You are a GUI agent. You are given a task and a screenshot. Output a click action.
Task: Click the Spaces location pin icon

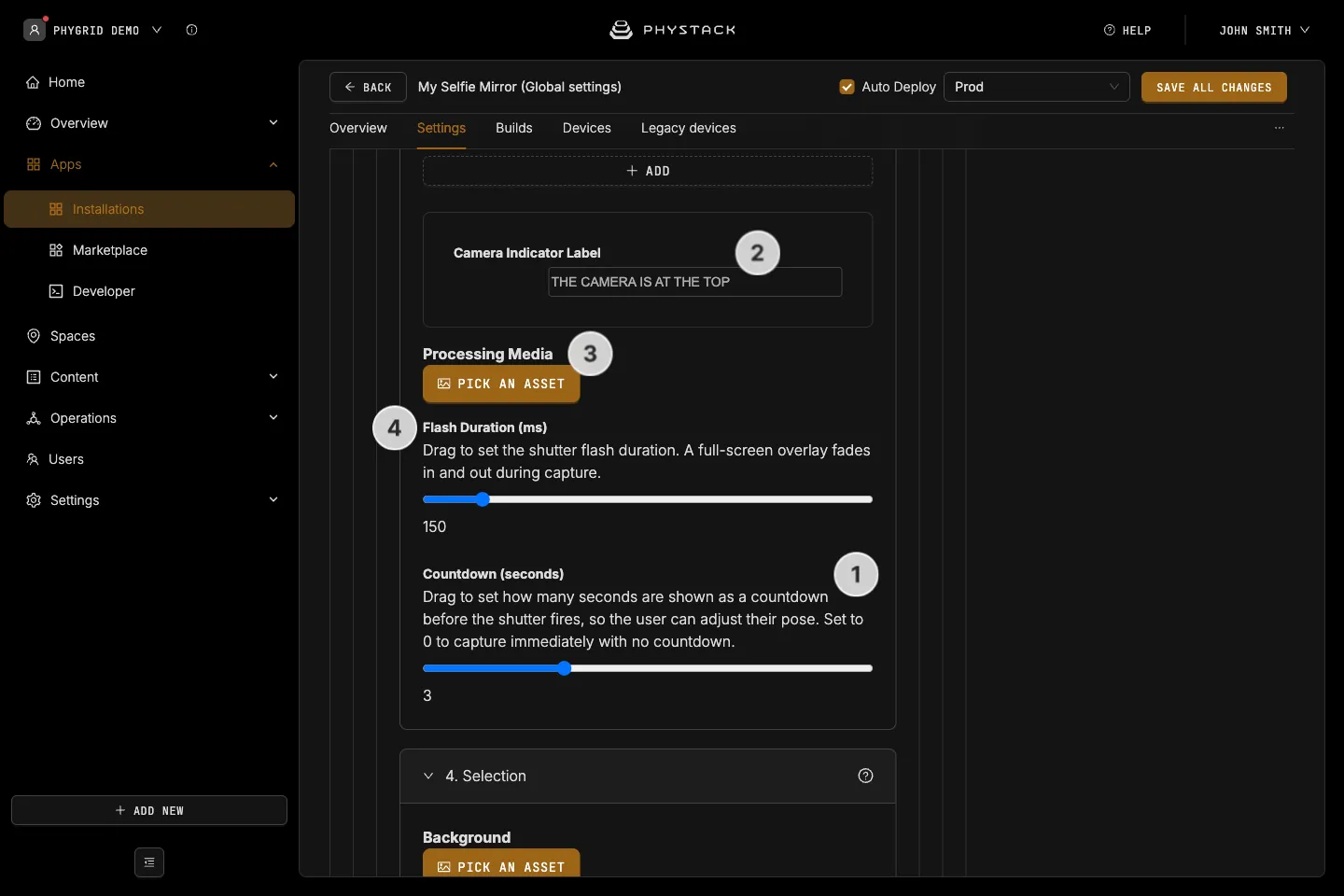(x=34, y=336)
